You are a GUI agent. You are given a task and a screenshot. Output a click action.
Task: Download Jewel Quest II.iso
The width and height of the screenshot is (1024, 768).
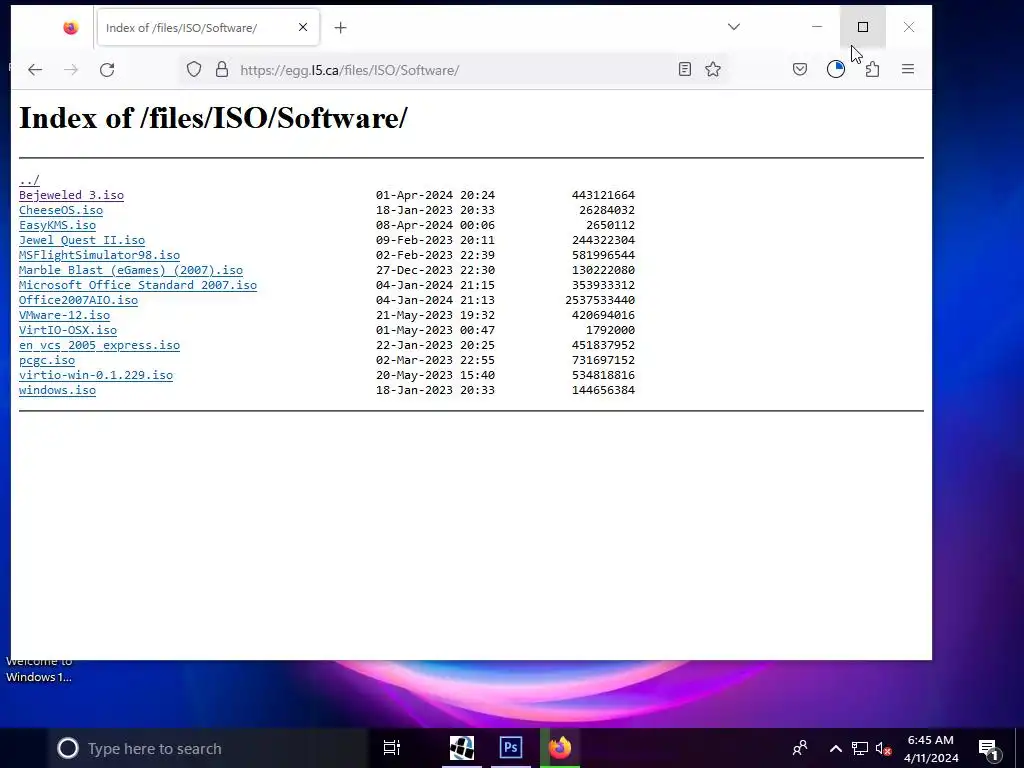[x=82, y=240]
